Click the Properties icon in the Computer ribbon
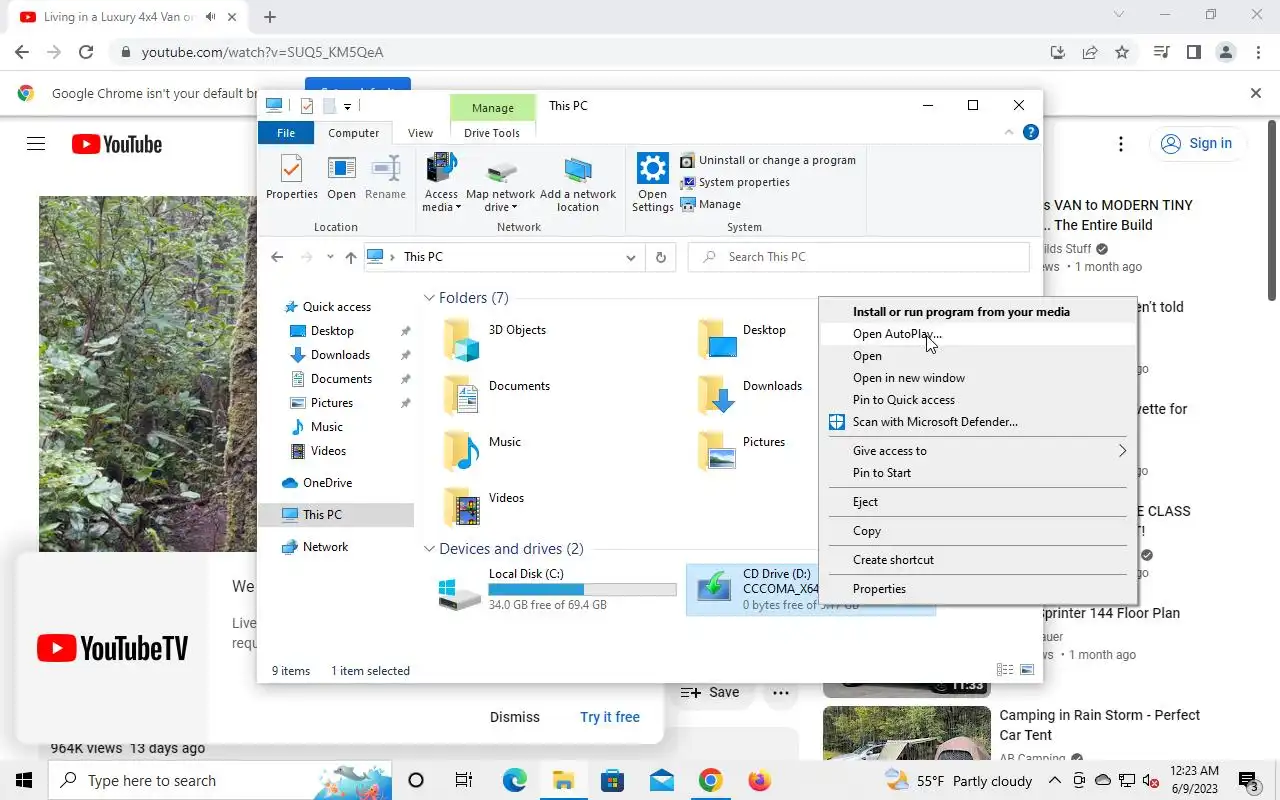 [291, 178]
